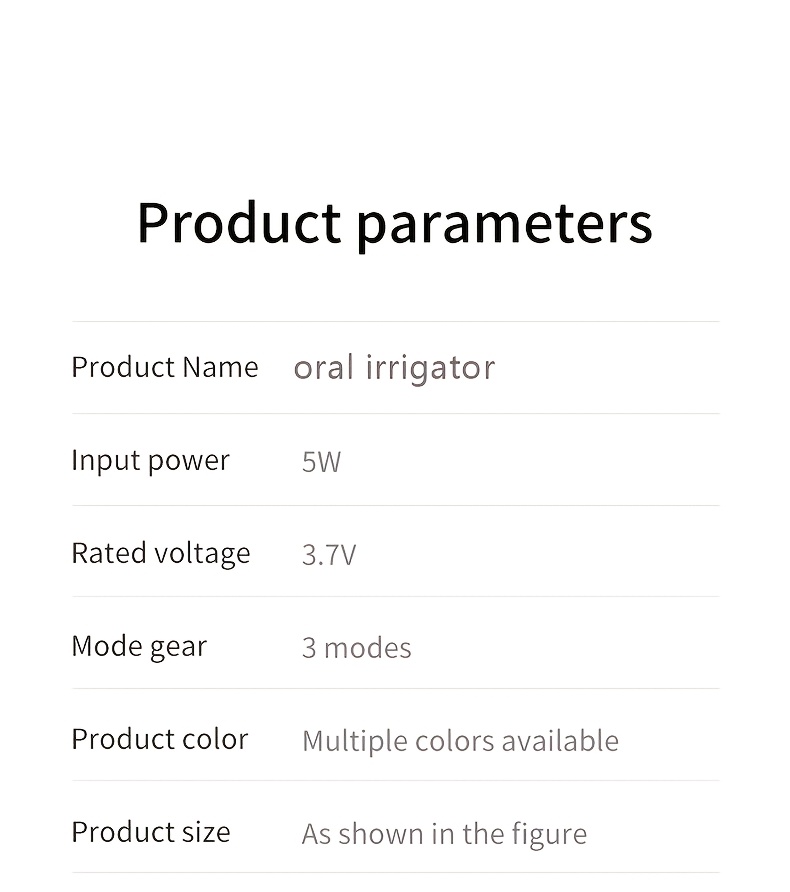Click the word 'modes' in the Mode gear row
790x892 pixels.
[x=367, y=648]
